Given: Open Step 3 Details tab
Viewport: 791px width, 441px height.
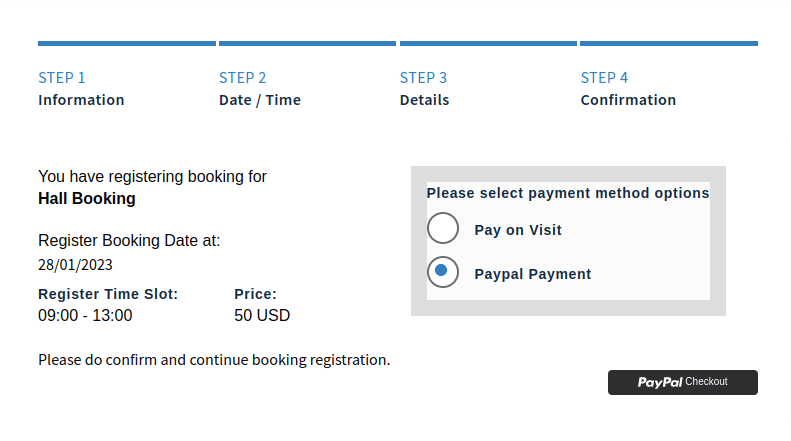Looking at the screenshot, I should click(x=425, y=88).
